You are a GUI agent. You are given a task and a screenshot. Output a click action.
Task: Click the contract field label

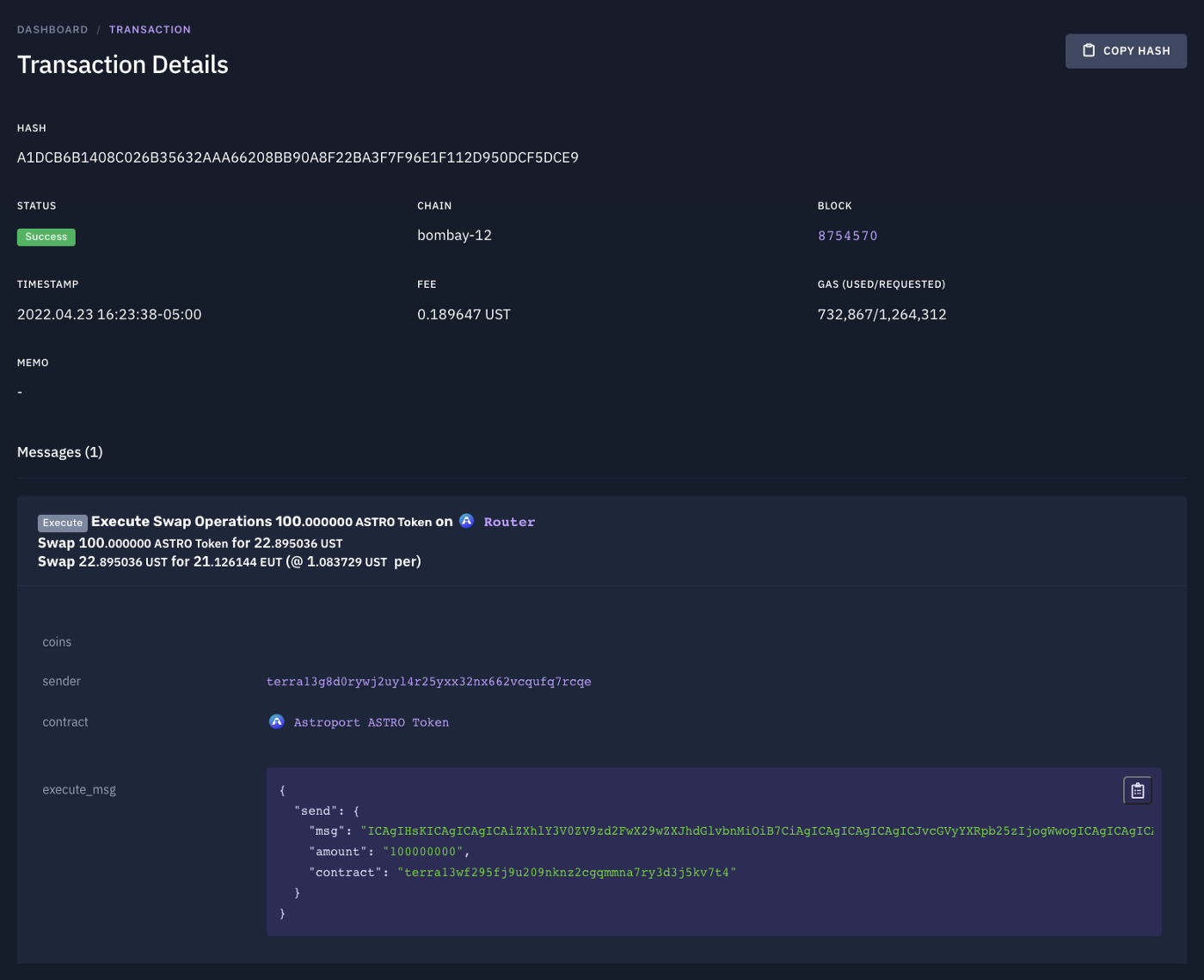(65, 722)
